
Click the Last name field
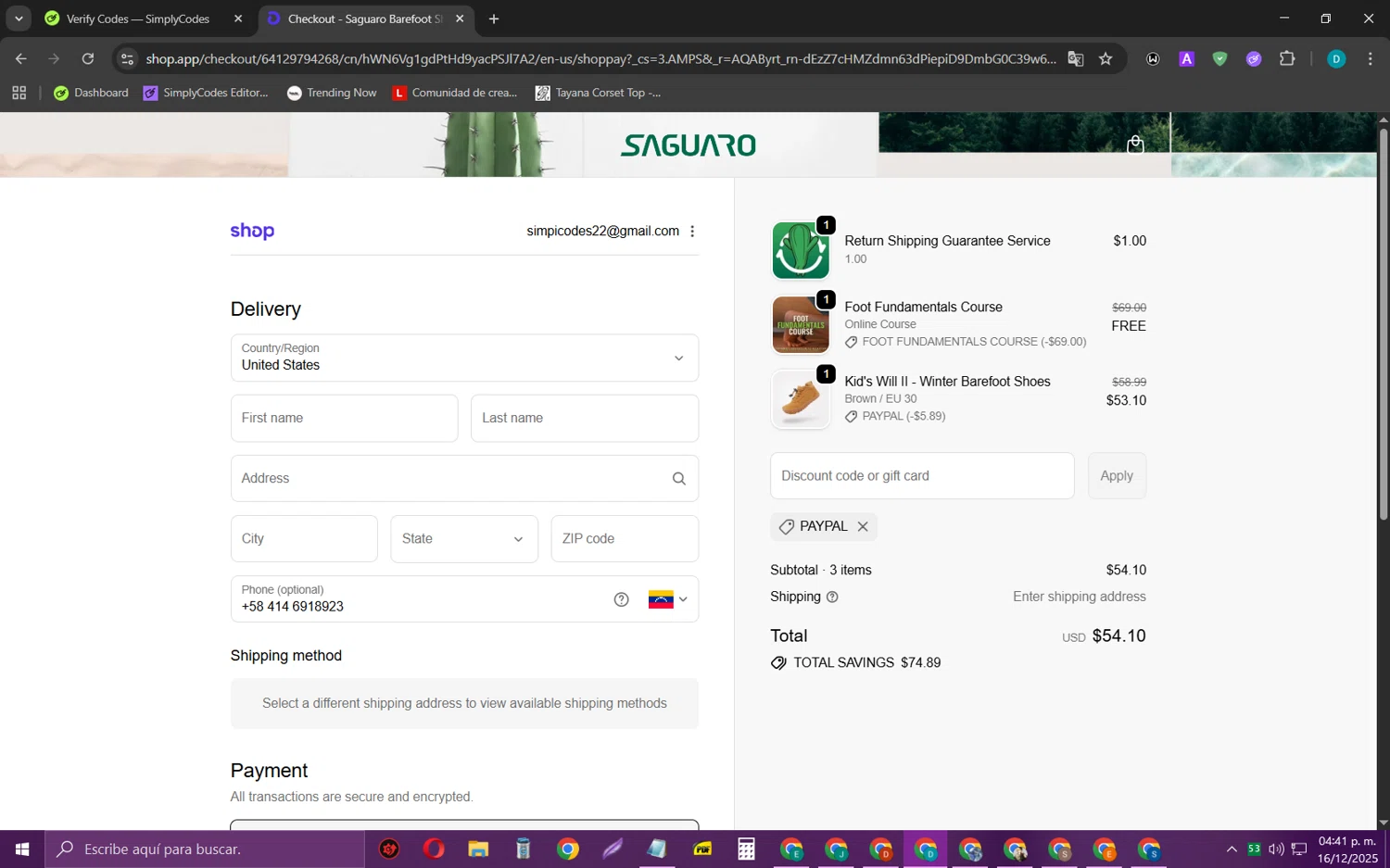[x=585, y=419]
